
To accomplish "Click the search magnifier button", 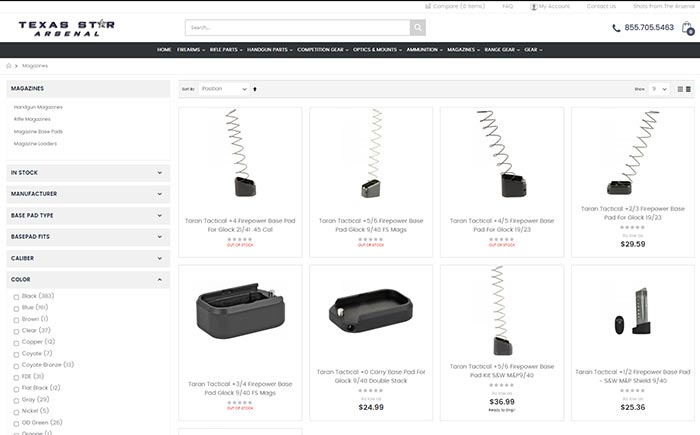I will coord(417,28).
